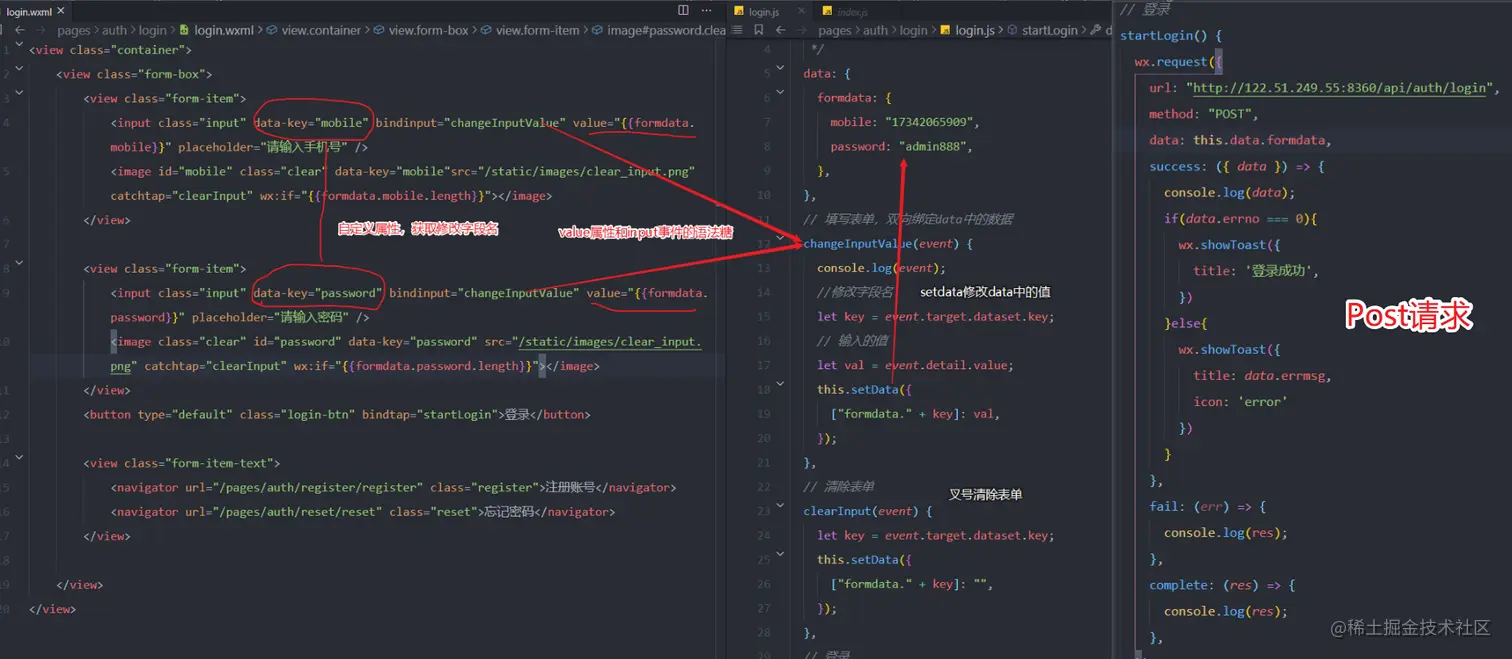The height and width of the screenshot is (659, 1512).
Task: Click data: this.data.formdata line
Action: (x=1241, y=140)
